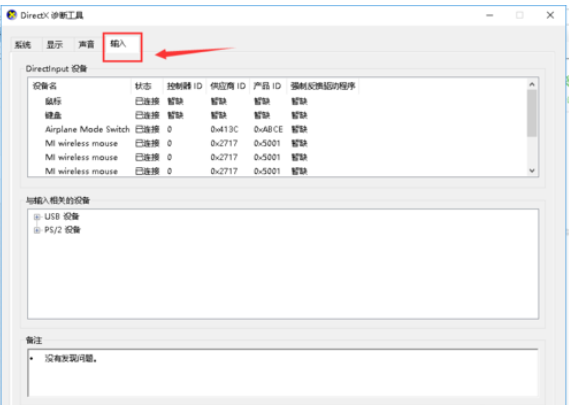Click inside the 备注 notes box
The width and height of the screenshot is (569, 405).
pos(283,373)
